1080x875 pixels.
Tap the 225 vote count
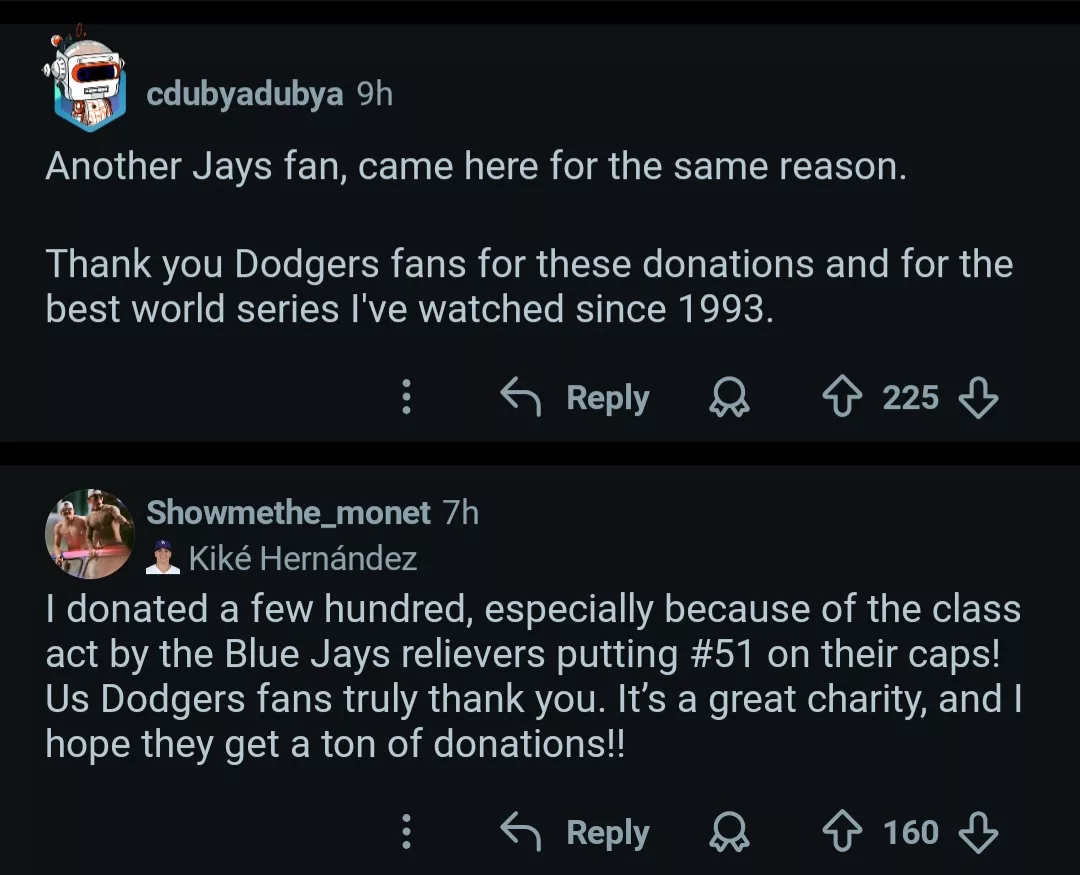coord(910,398)
